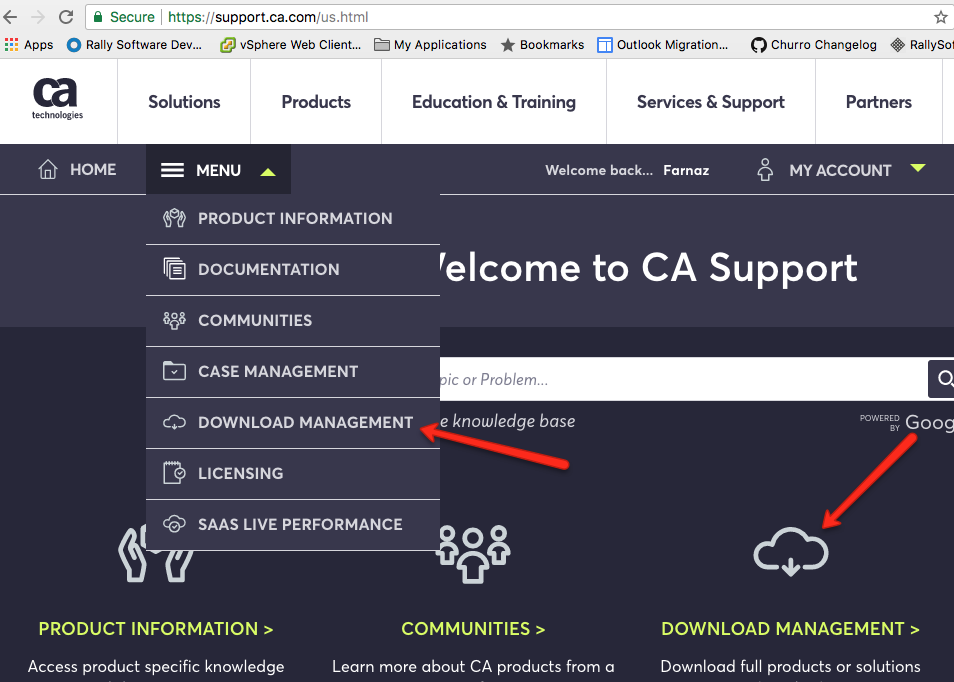Select Licensing from the menu
This screenshot has height=682, width=954.
293,475
